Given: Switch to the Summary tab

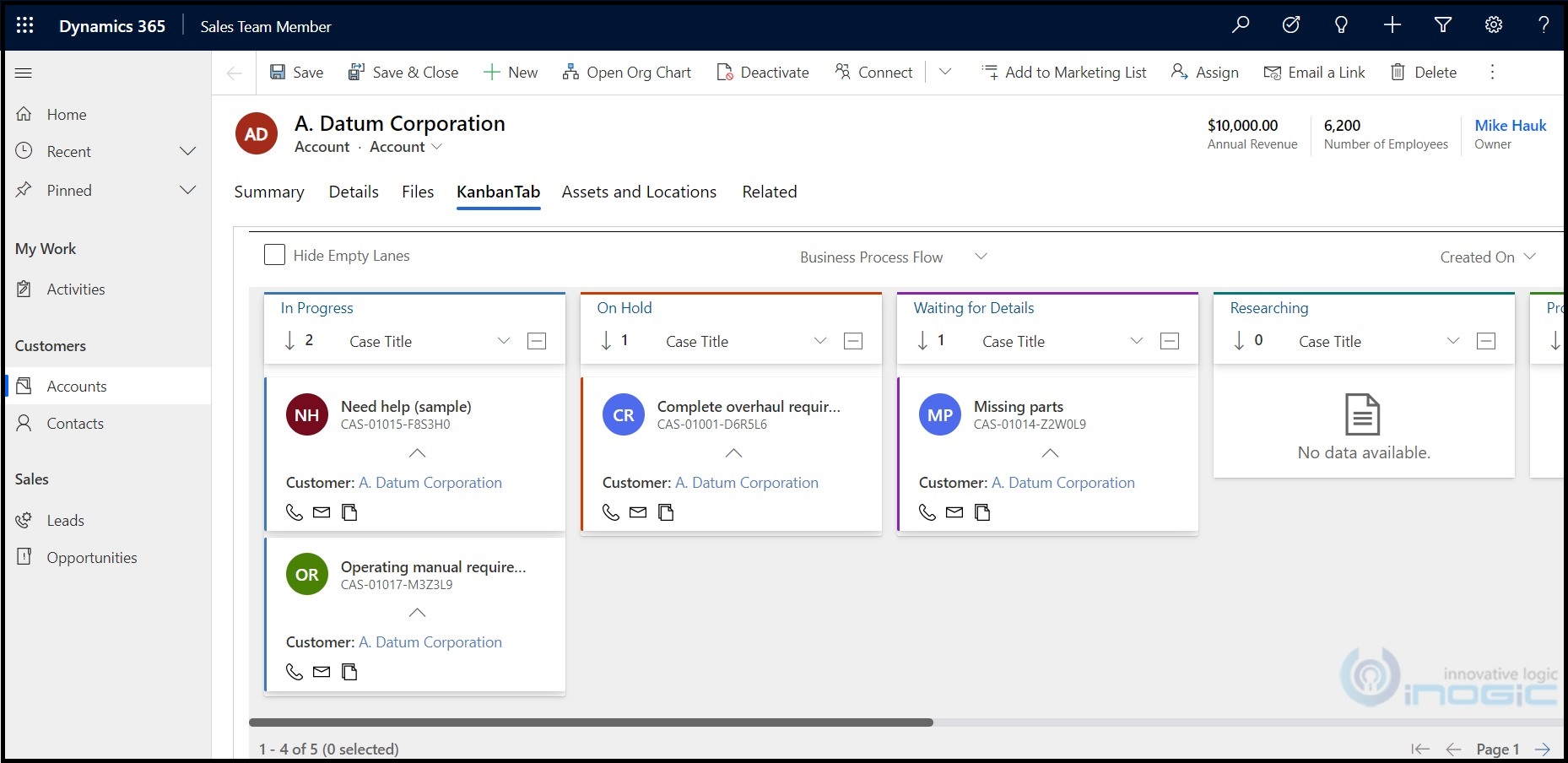Looking at the screenshot, I should tap(269, 192).
